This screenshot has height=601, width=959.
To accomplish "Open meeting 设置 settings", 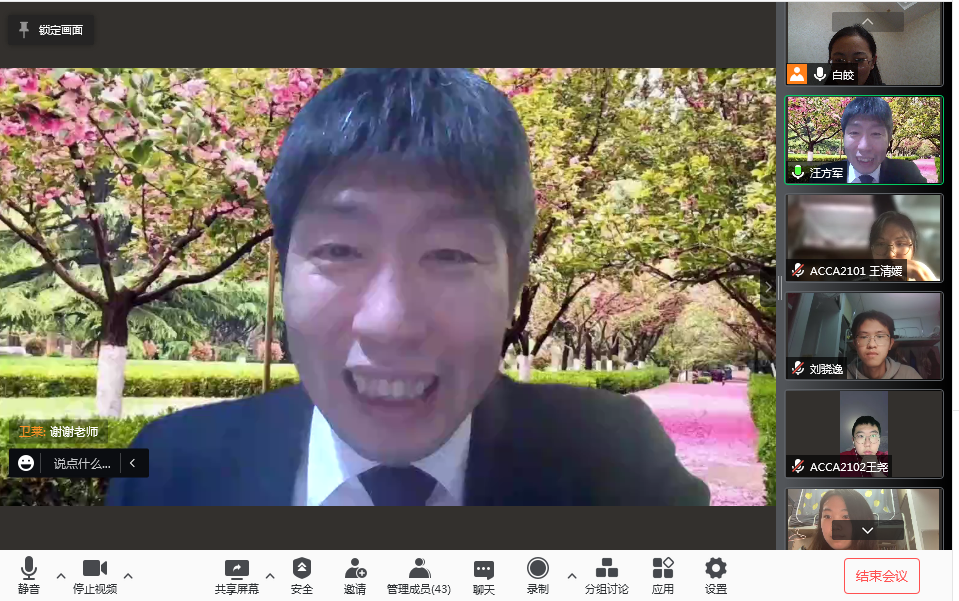I will pos(716,575).
